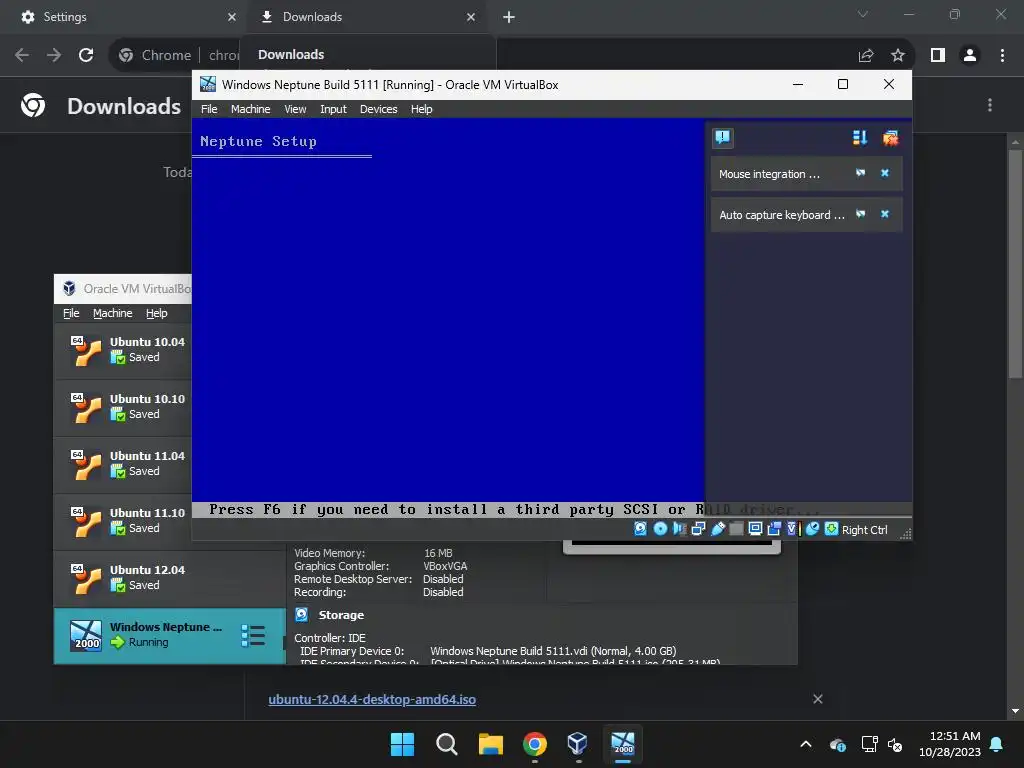Open the File menu of the Neptune VM window

[x=209, y=109]
